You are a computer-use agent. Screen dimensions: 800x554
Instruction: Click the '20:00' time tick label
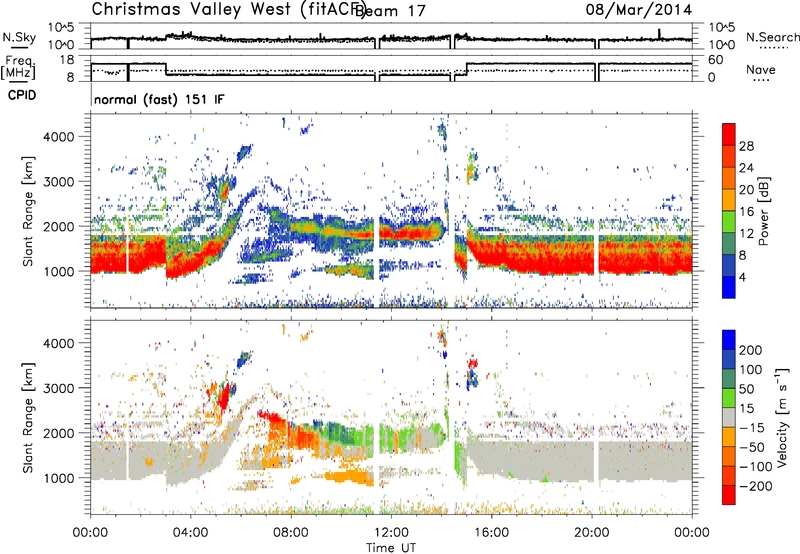[592, 533]
